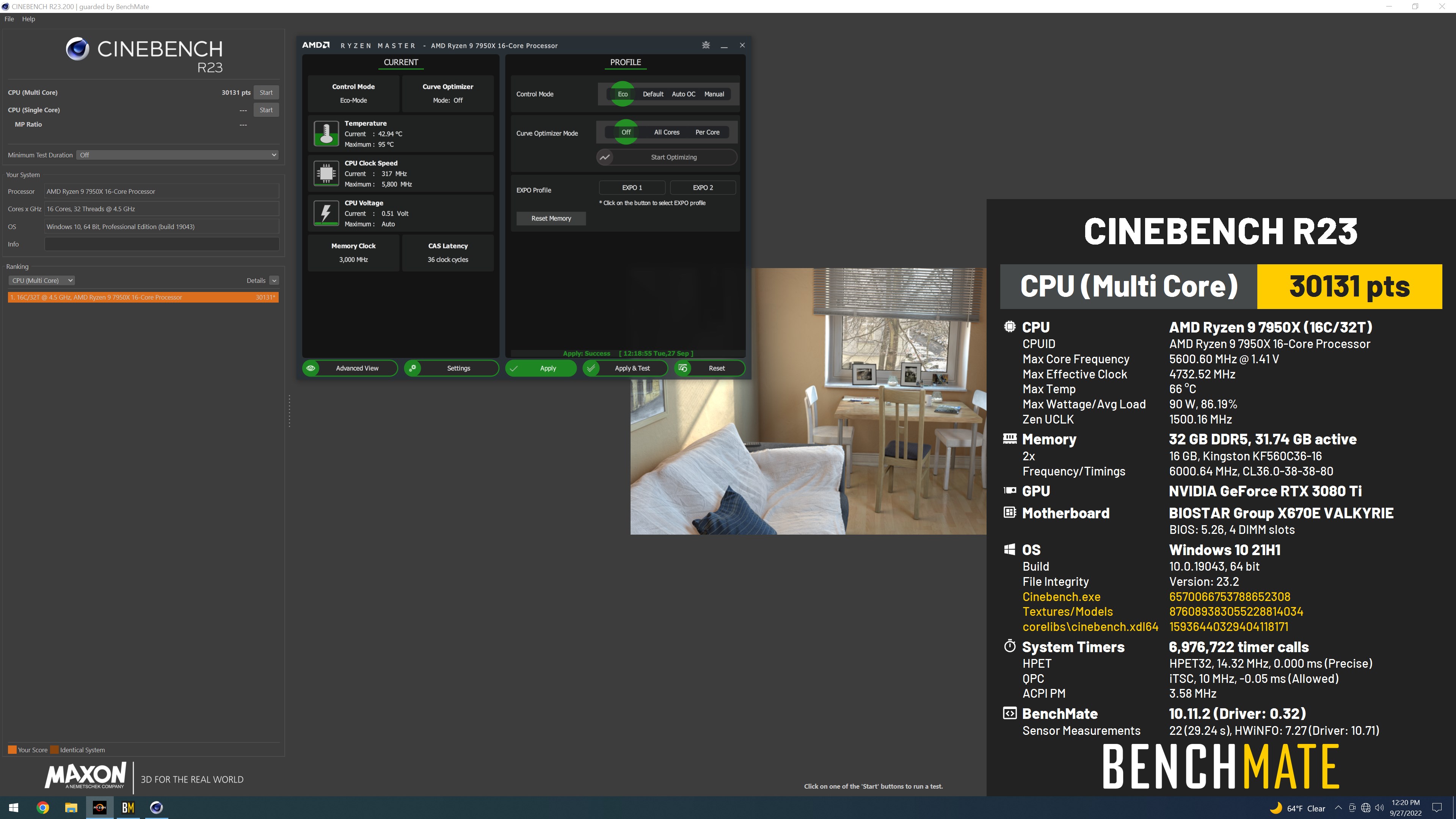
Task: Click the Processor field in Your System
Action: point(162,191)
